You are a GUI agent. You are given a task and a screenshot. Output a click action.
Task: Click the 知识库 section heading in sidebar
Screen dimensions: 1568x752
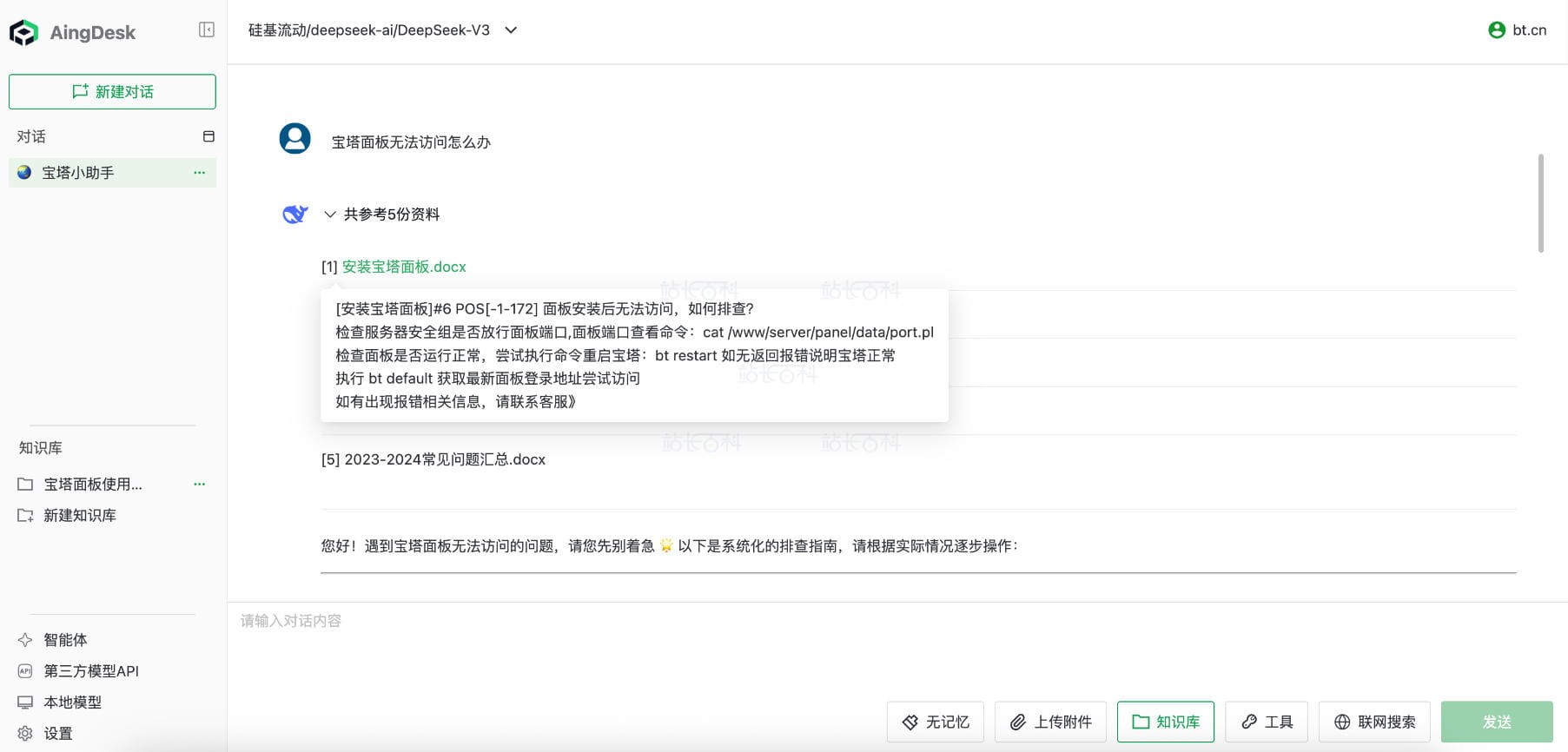41,448
